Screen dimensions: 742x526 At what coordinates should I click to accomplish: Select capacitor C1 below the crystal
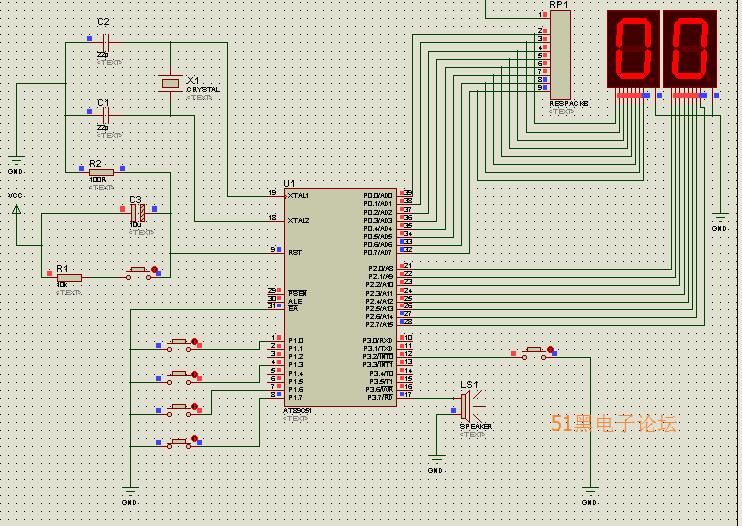click(105, 115)
